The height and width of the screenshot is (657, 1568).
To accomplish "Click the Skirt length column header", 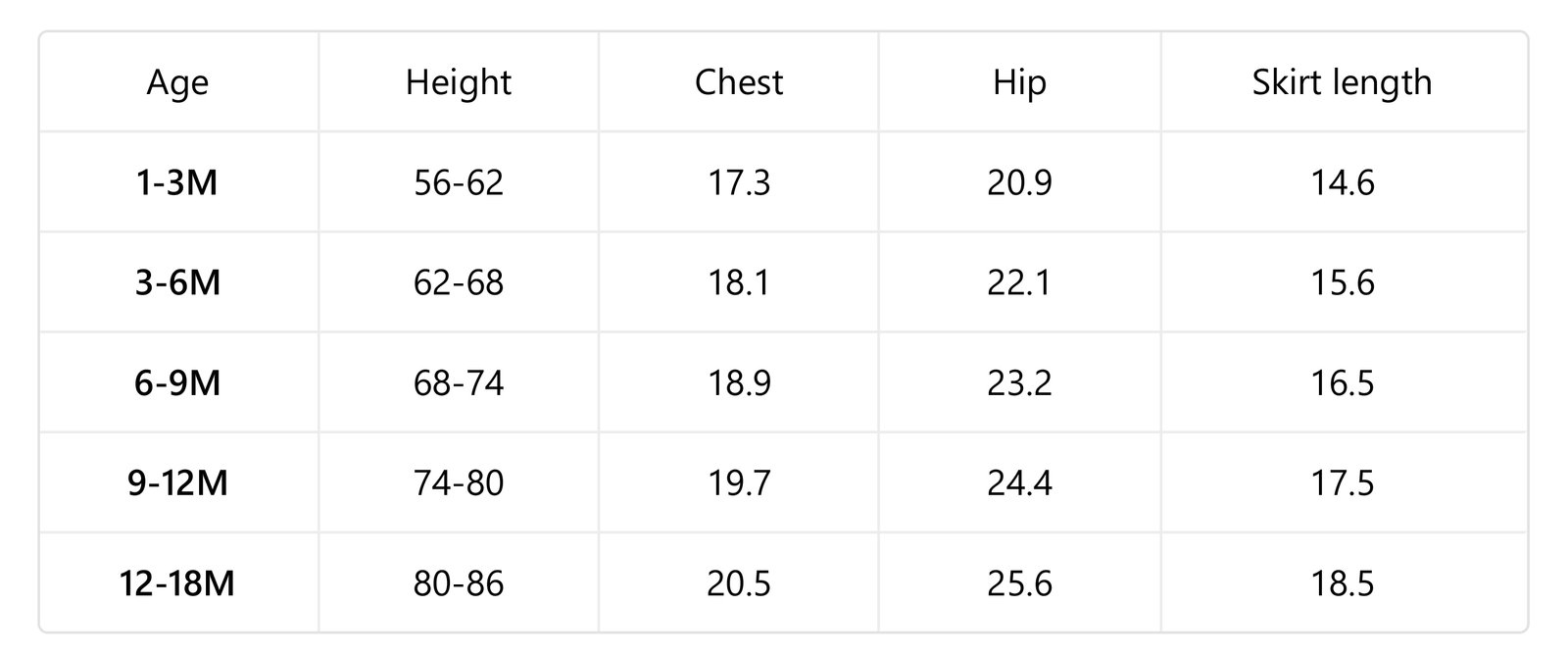I will 1342,82.
